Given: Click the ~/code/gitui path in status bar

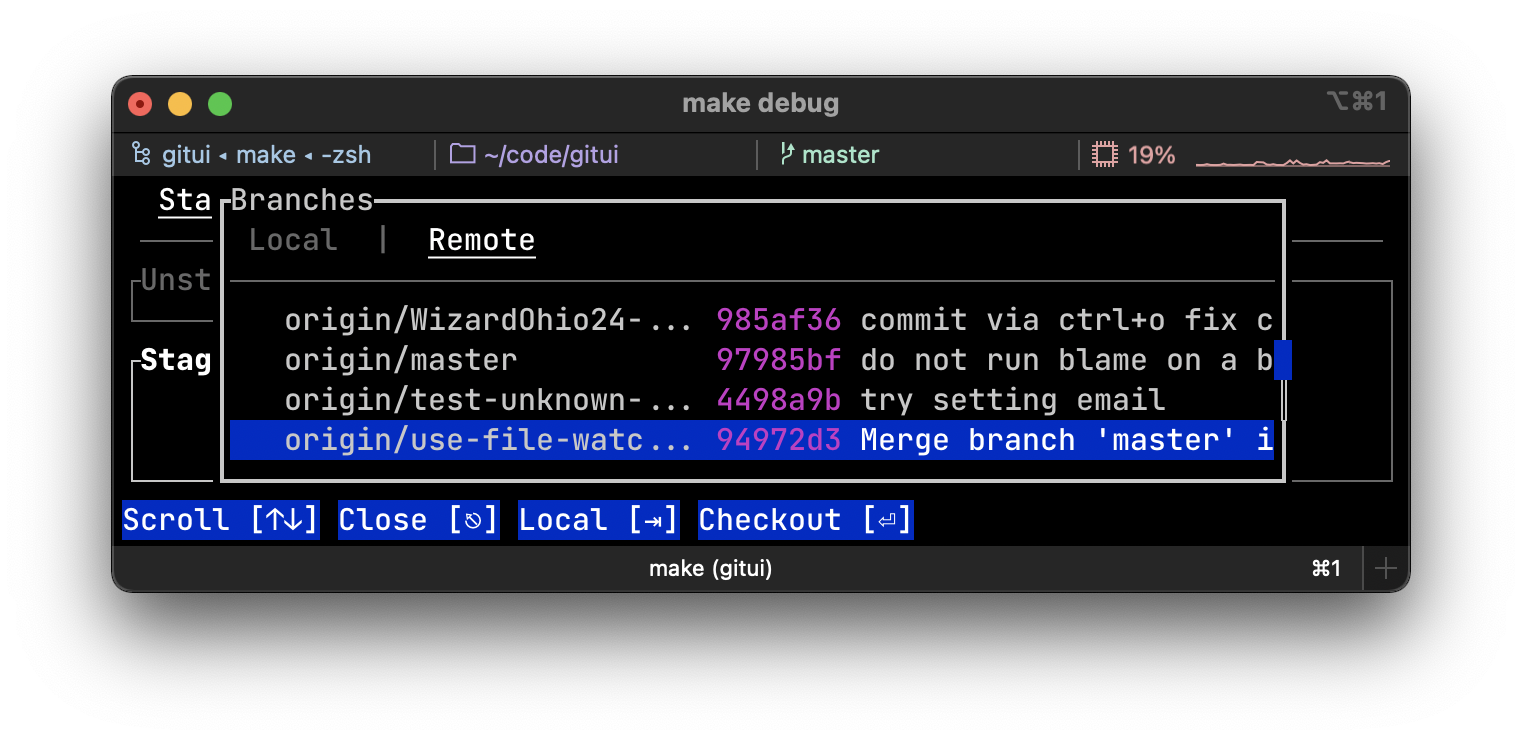Looking at the screenshot, I should coord(551,155).
